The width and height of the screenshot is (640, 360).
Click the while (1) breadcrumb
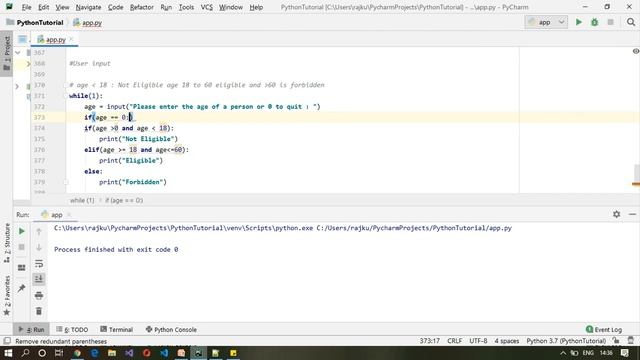[82, 200]
